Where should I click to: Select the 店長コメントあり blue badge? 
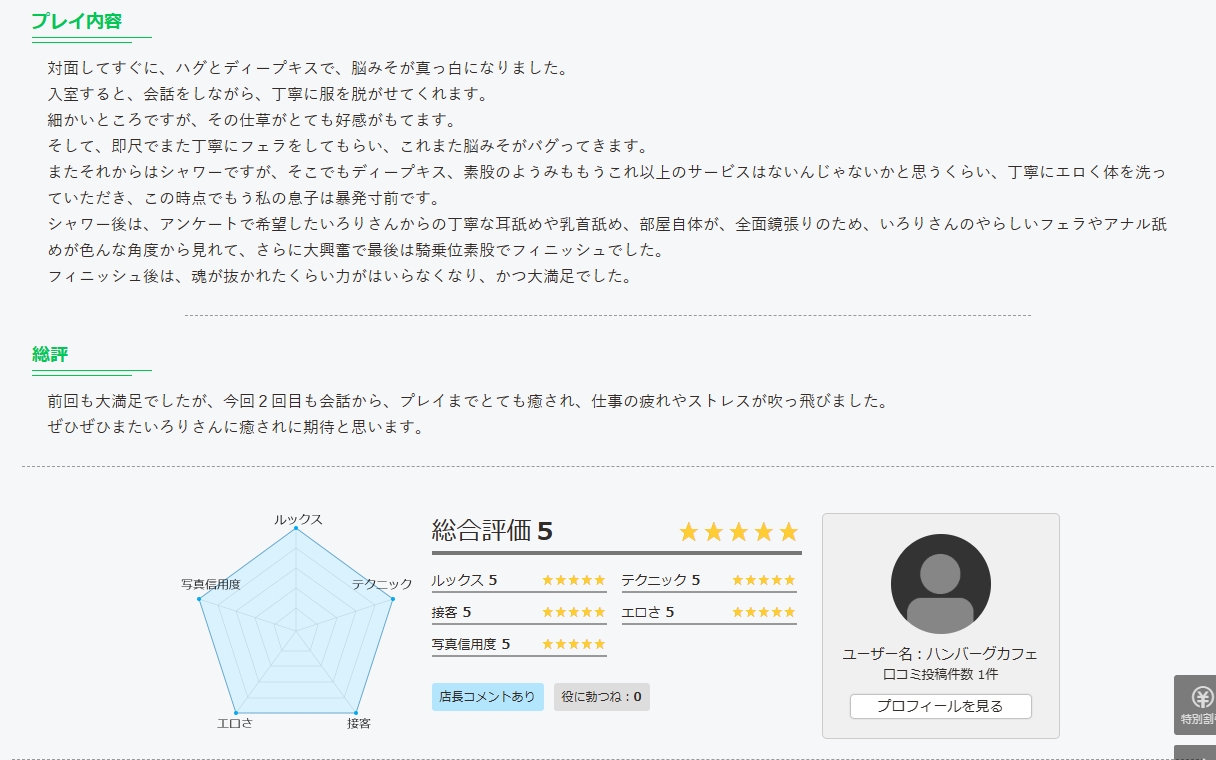(x=488, y=697)
